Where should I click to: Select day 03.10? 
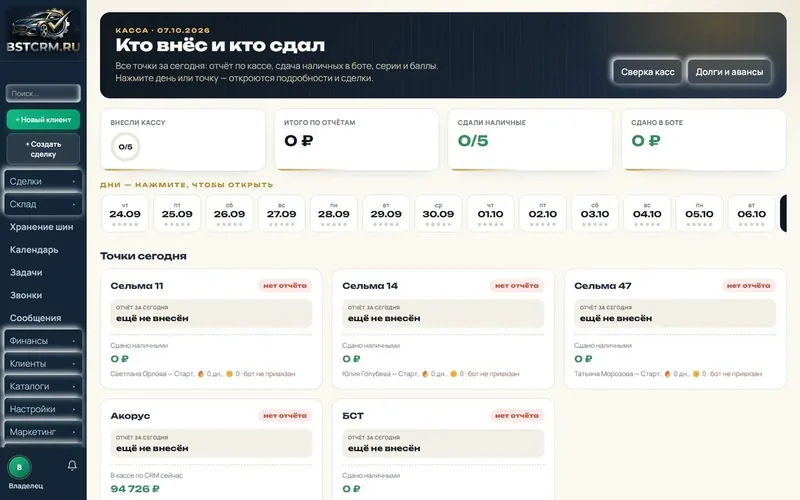(595, 214)
